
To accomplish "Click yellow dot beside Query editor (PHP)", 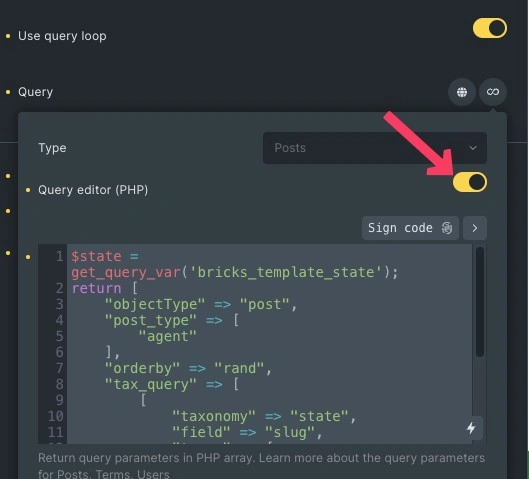I will pos(28,190).
